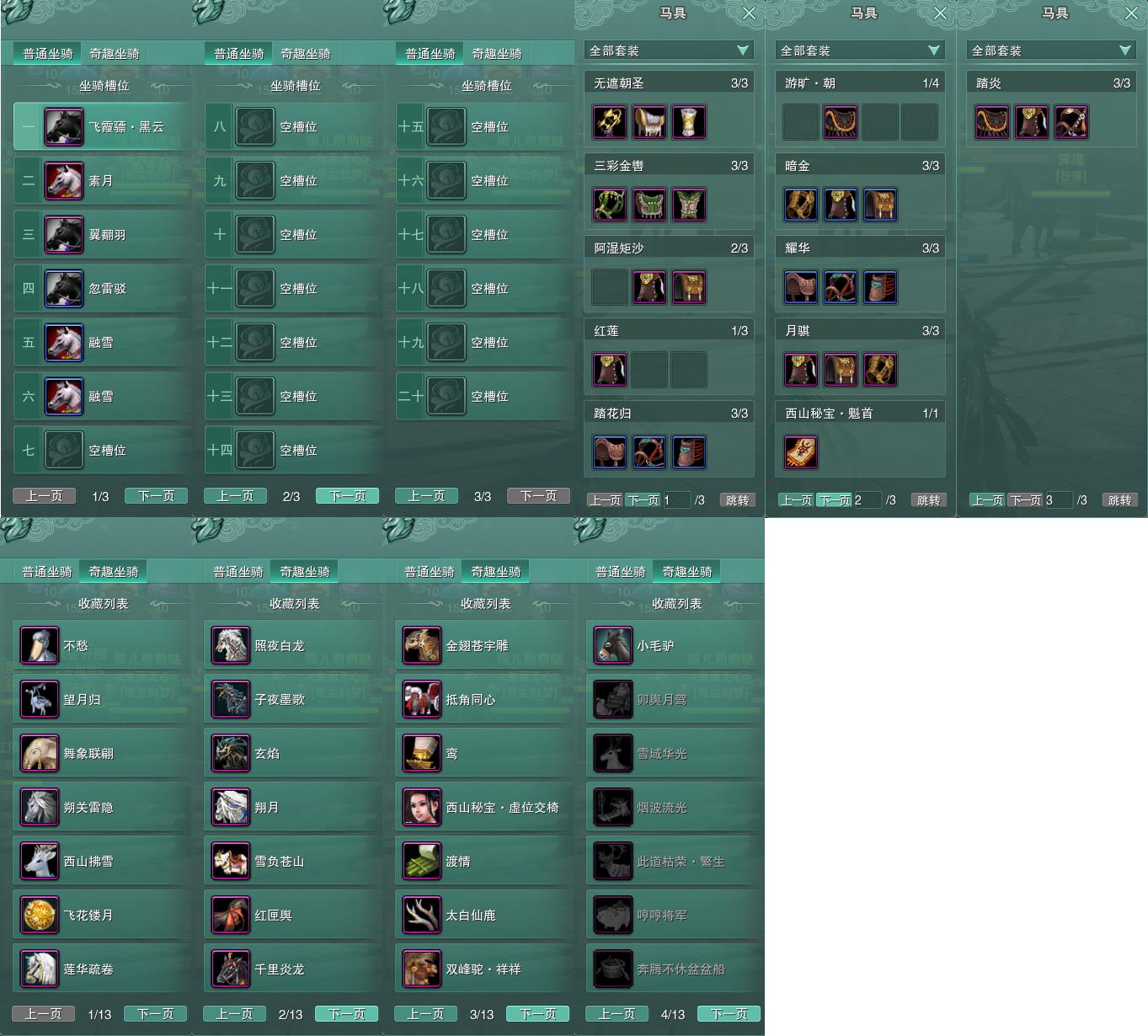Click the first 红莲 set gear icon
Viewport: 1148px width, 1036px height.
pos(610,370)
